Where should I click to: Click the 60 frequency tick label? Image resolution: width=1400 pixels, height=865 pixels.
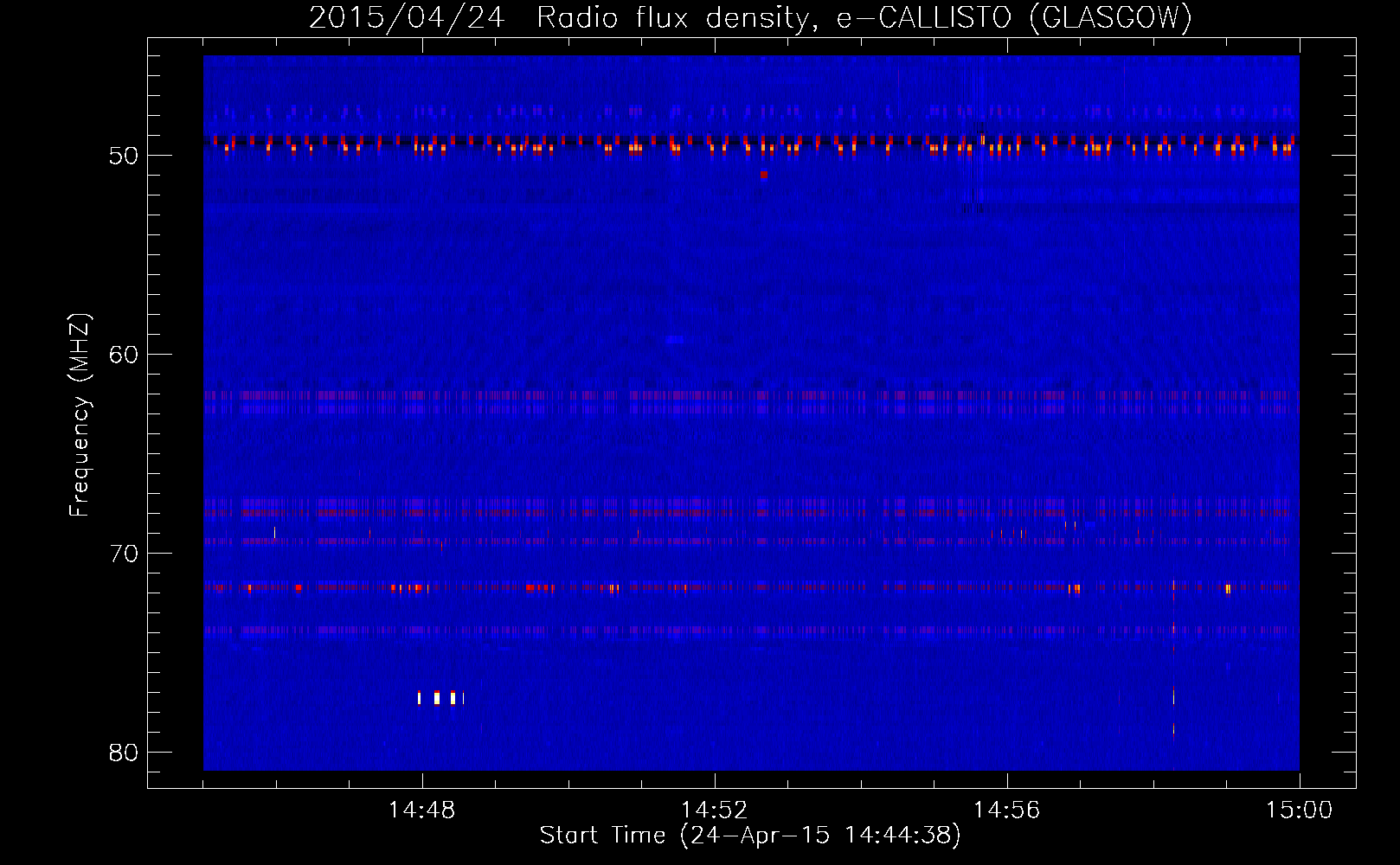124,355
